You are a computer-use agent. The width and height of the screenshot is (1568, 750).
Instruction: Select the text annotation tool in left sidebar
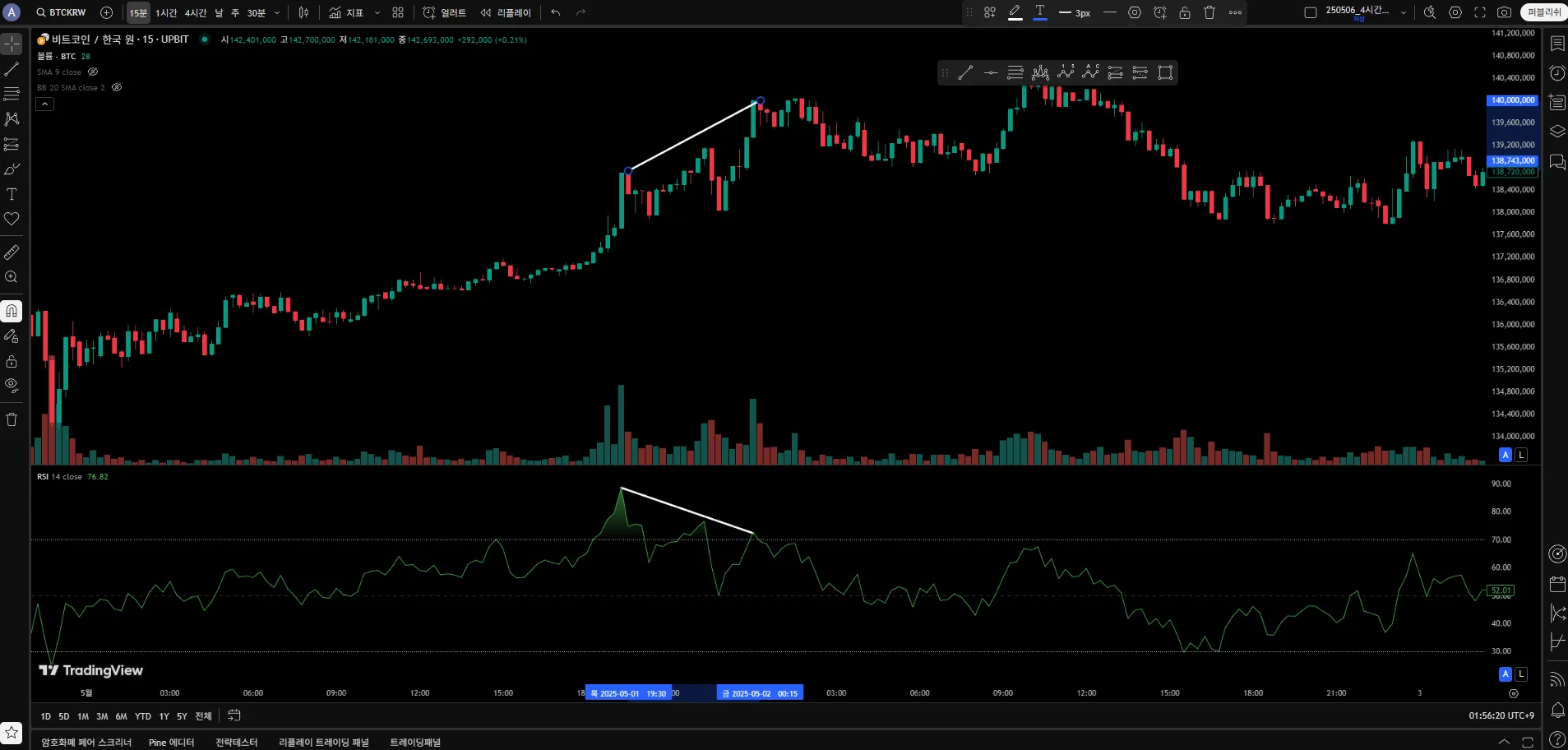pyautogui.click(x=12, y=194)
